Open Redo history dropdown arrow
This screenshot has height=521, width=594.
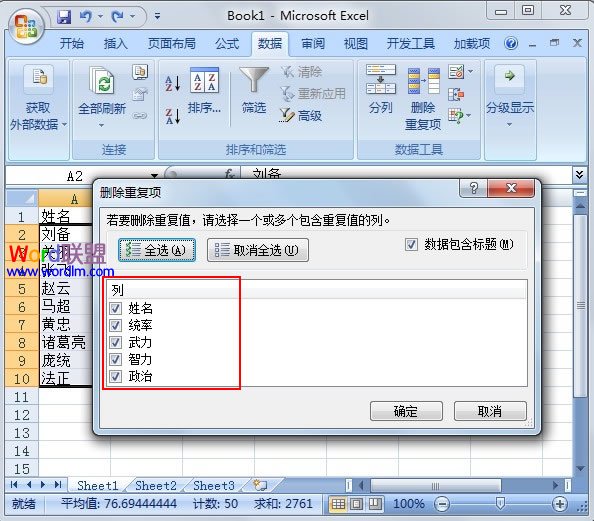pyautogui.click(x=133, y=16)
